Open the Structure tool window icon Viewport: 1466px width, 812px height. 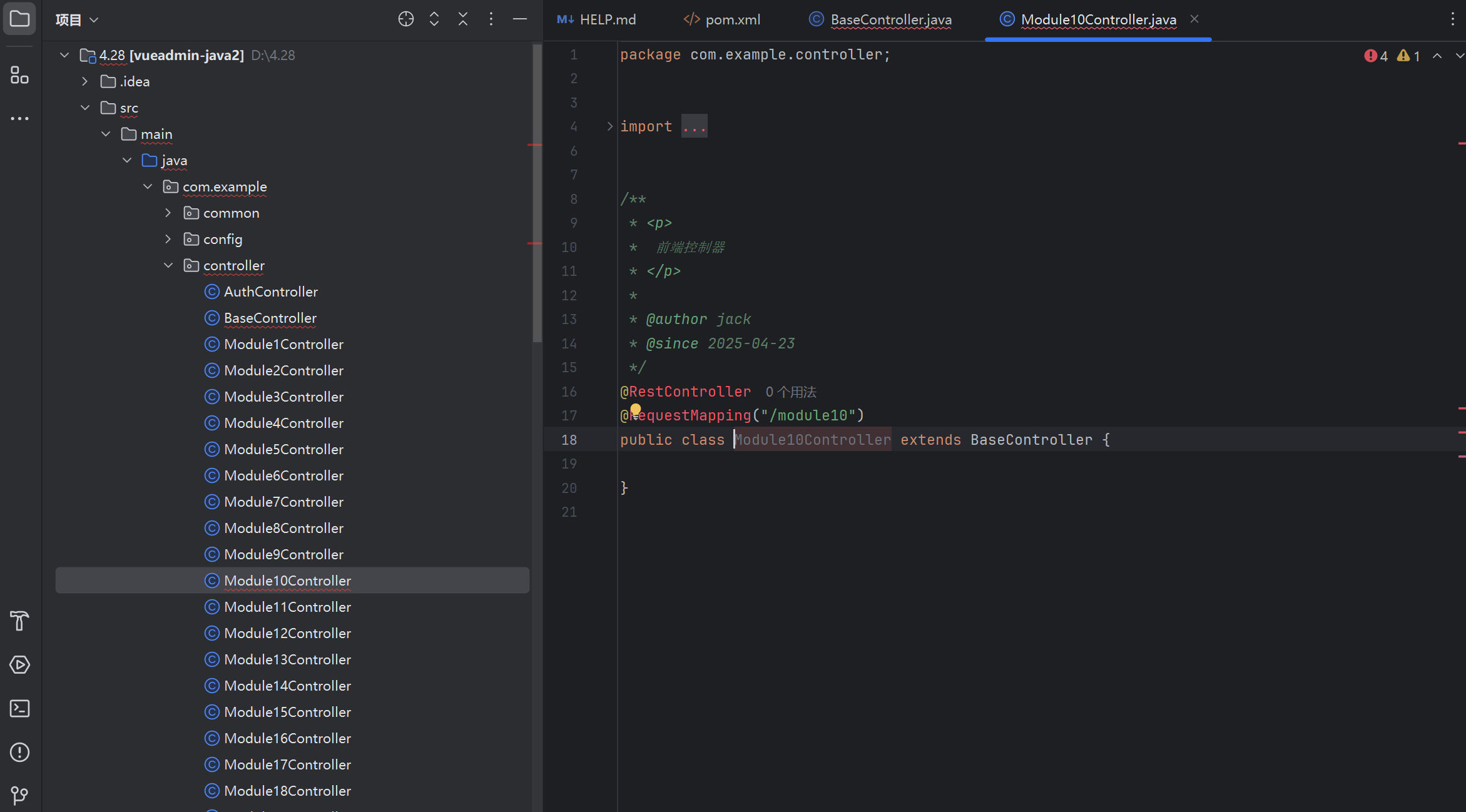[19, 76]
